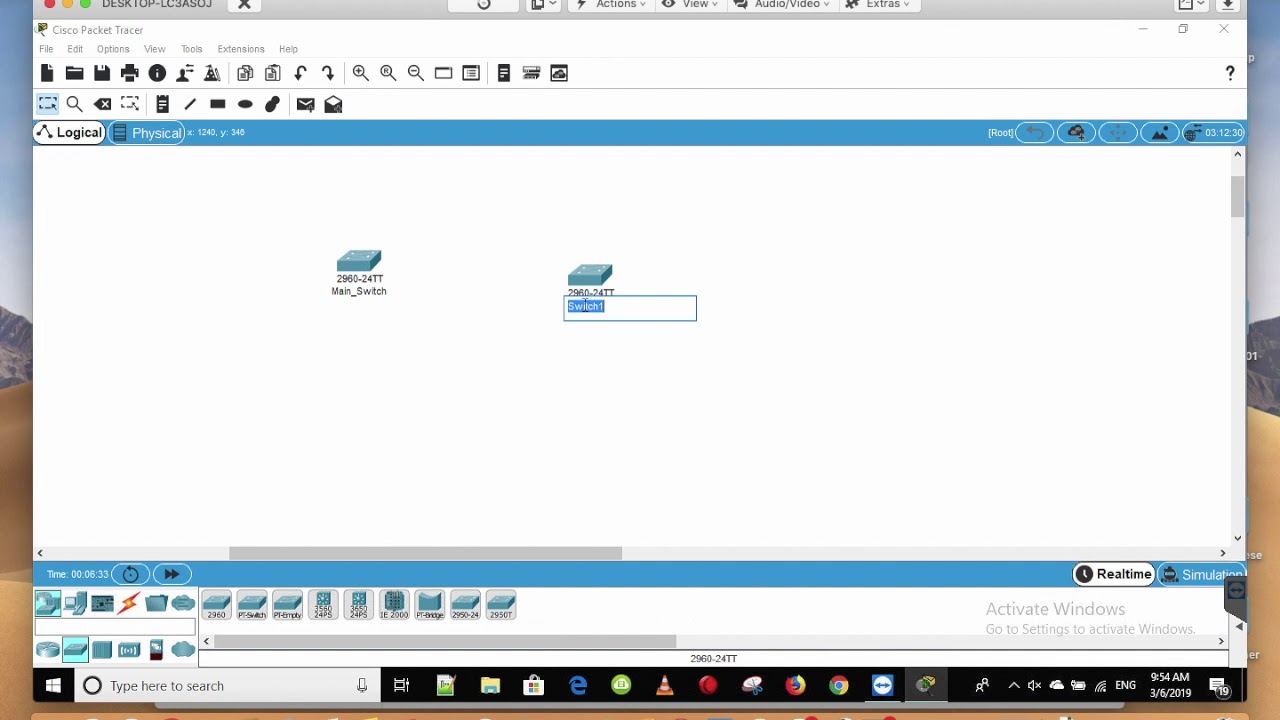Switch to Realtime mode

[1113, 574]
